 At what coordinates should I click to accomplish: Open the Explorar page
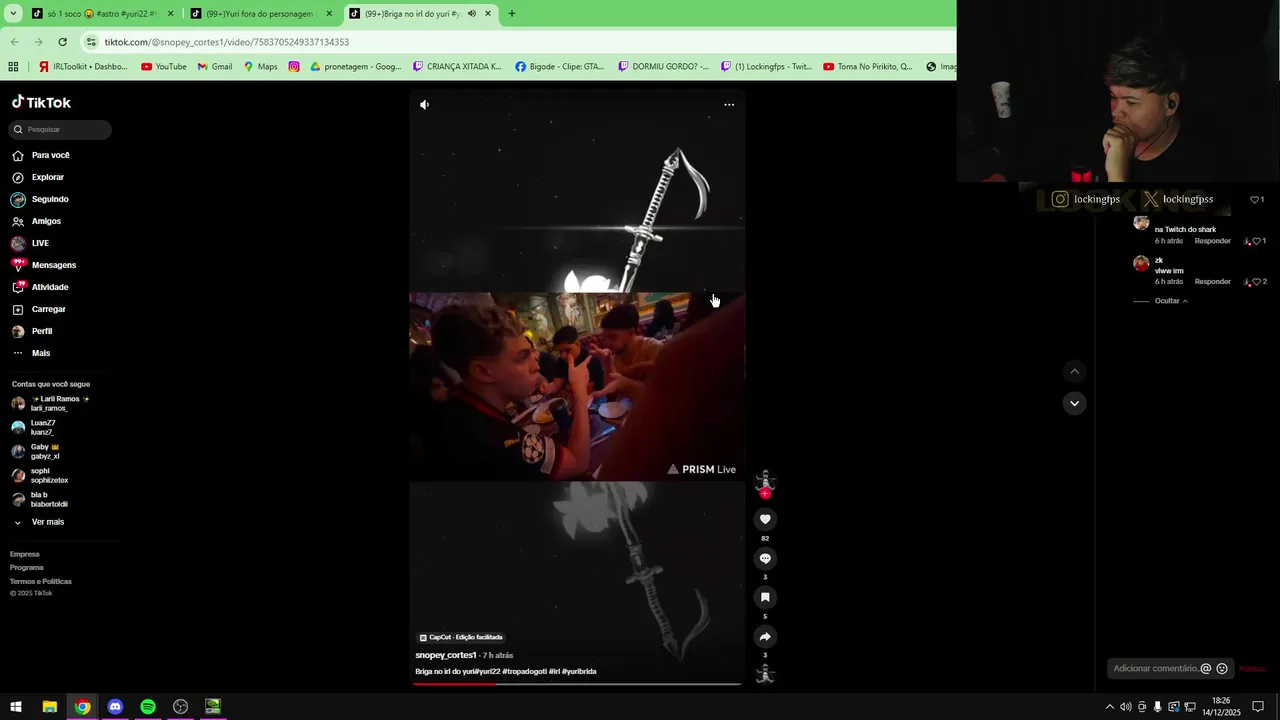click(38, 177)
